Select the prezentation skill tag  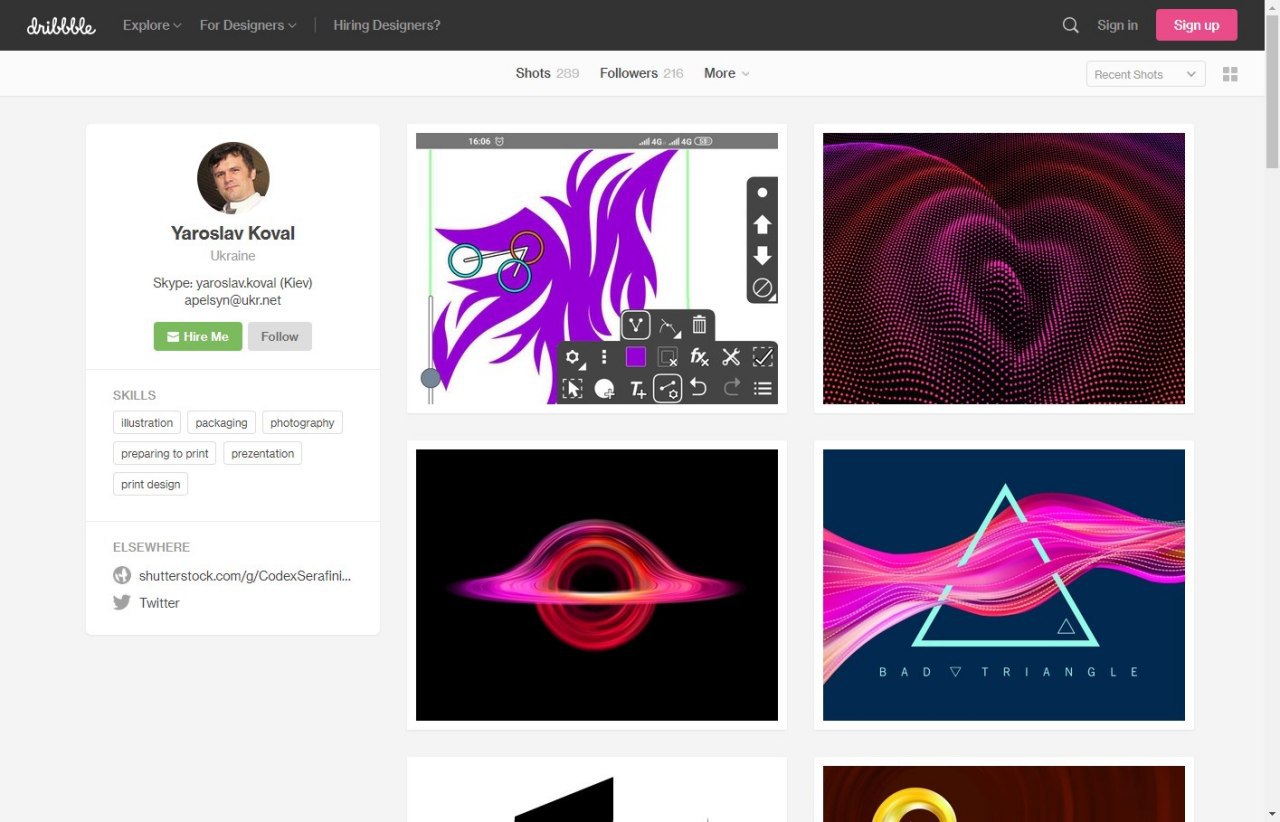pyautogui.click(x=262, y=453)
